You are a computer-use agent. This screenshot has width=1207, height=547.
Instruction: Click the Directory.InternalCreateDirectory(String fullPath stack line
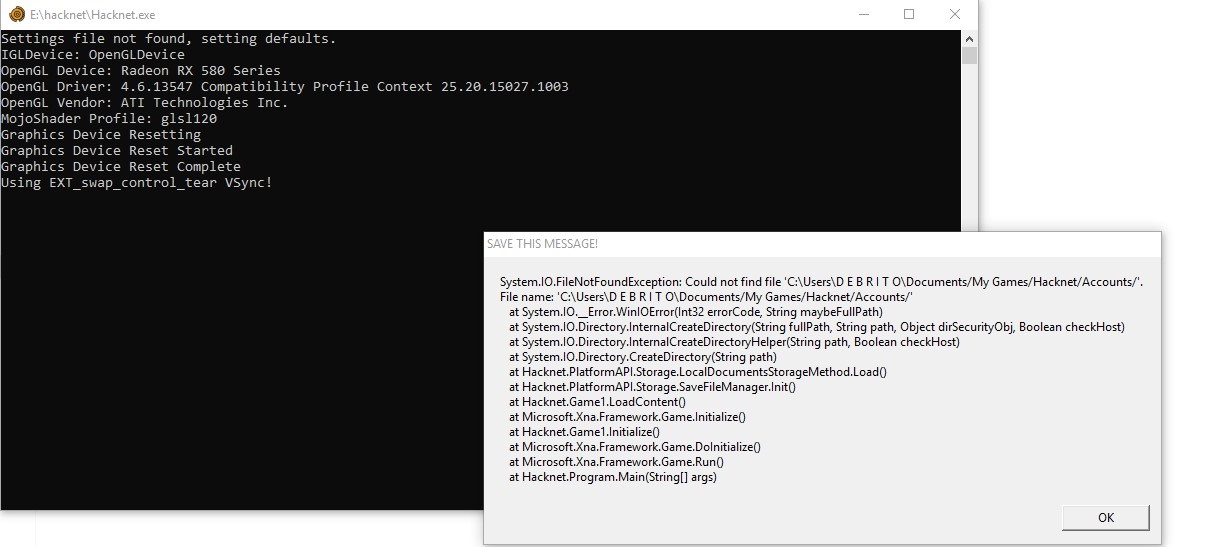817,327
